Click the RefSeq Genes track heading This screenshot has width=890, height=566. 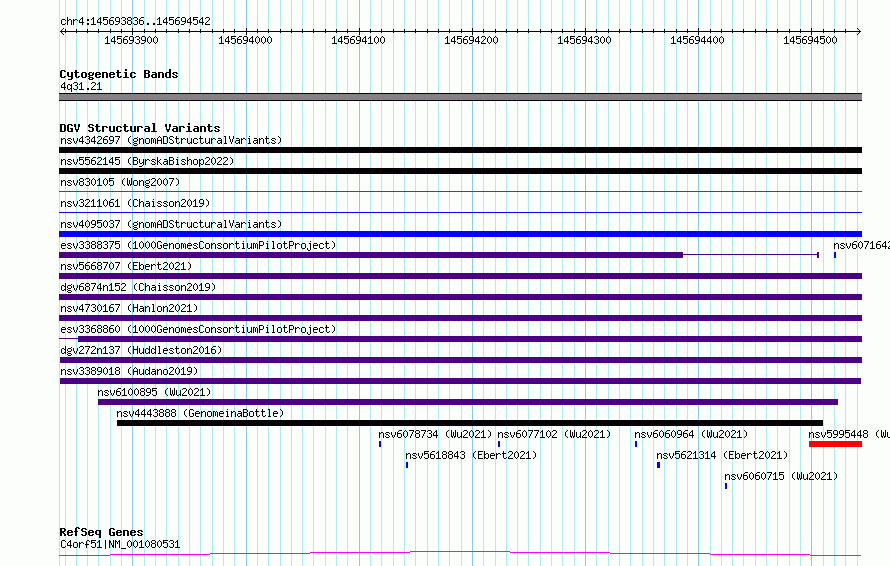click(101, 532)
